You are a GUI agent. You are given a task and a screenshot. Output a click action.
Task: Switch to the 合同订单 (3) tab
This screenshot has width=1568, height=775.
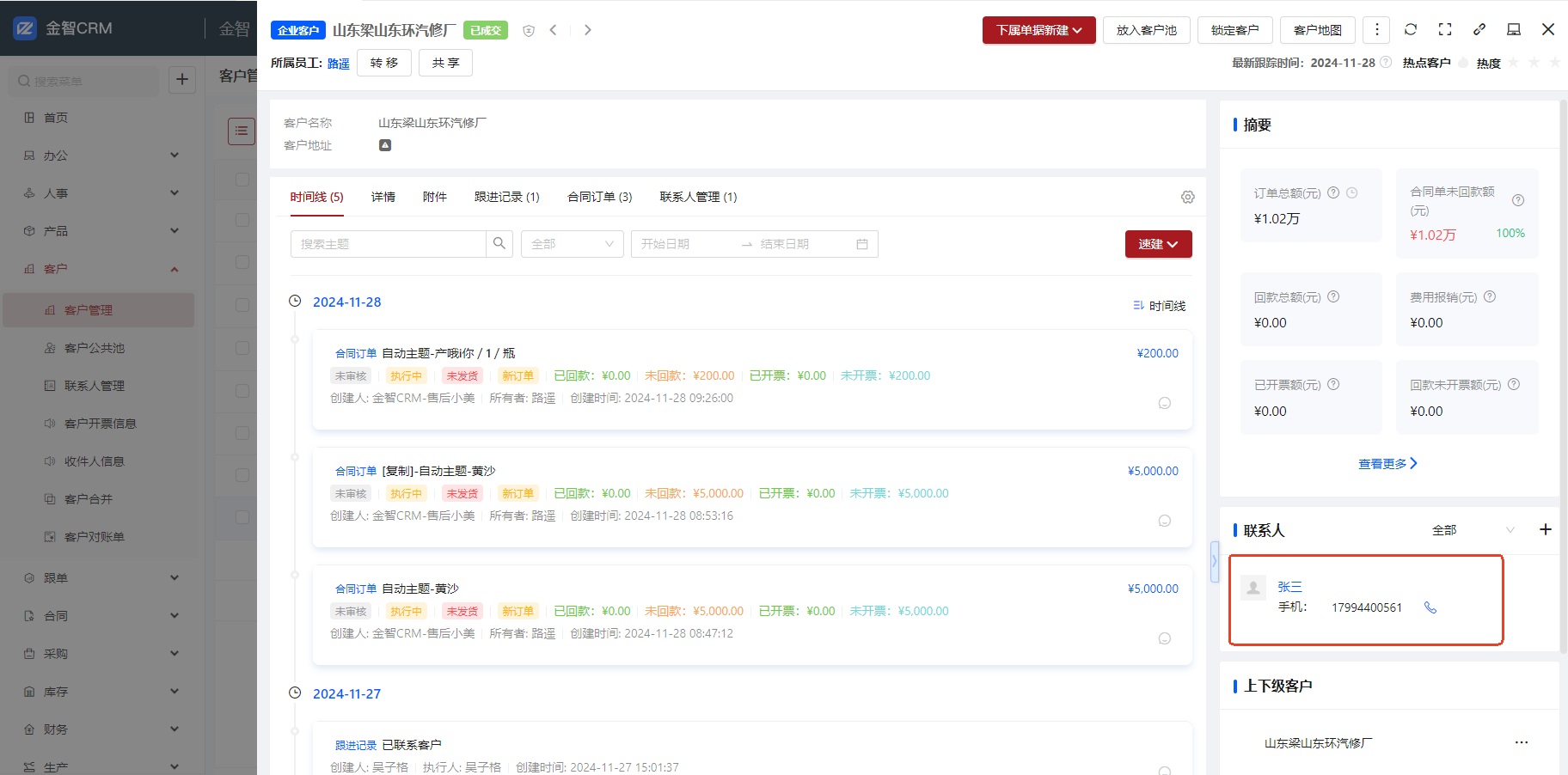pos(600,197)
